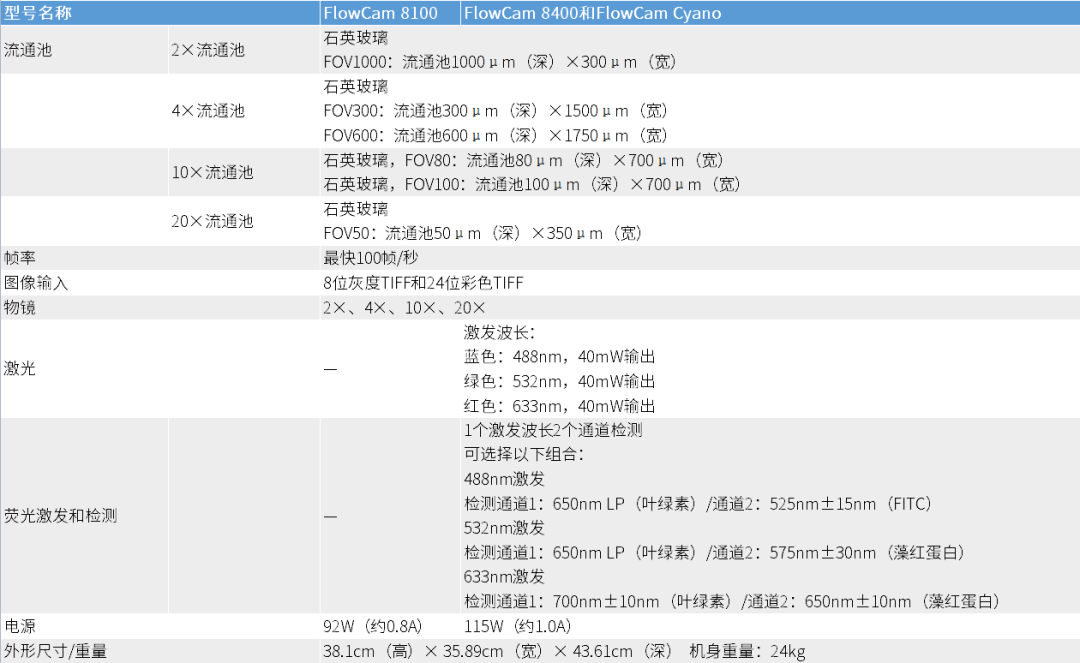Screen dimensions: 1080x663
Task: Click the '1个激发波长2个通道检测' line
Action: pos(553,430)
